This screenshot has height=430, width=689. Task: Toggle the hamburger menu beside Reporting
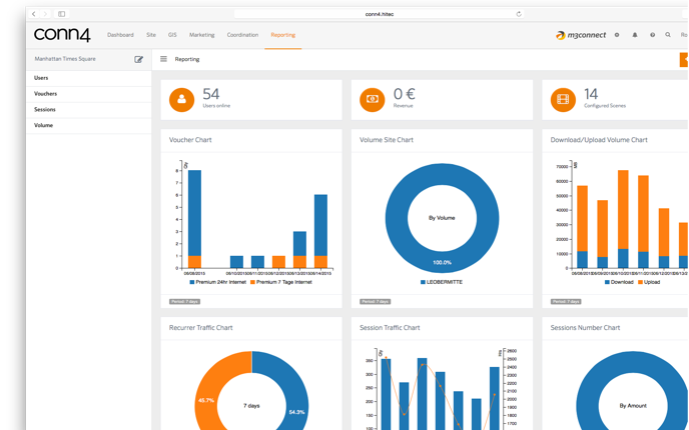click(163, 59)
